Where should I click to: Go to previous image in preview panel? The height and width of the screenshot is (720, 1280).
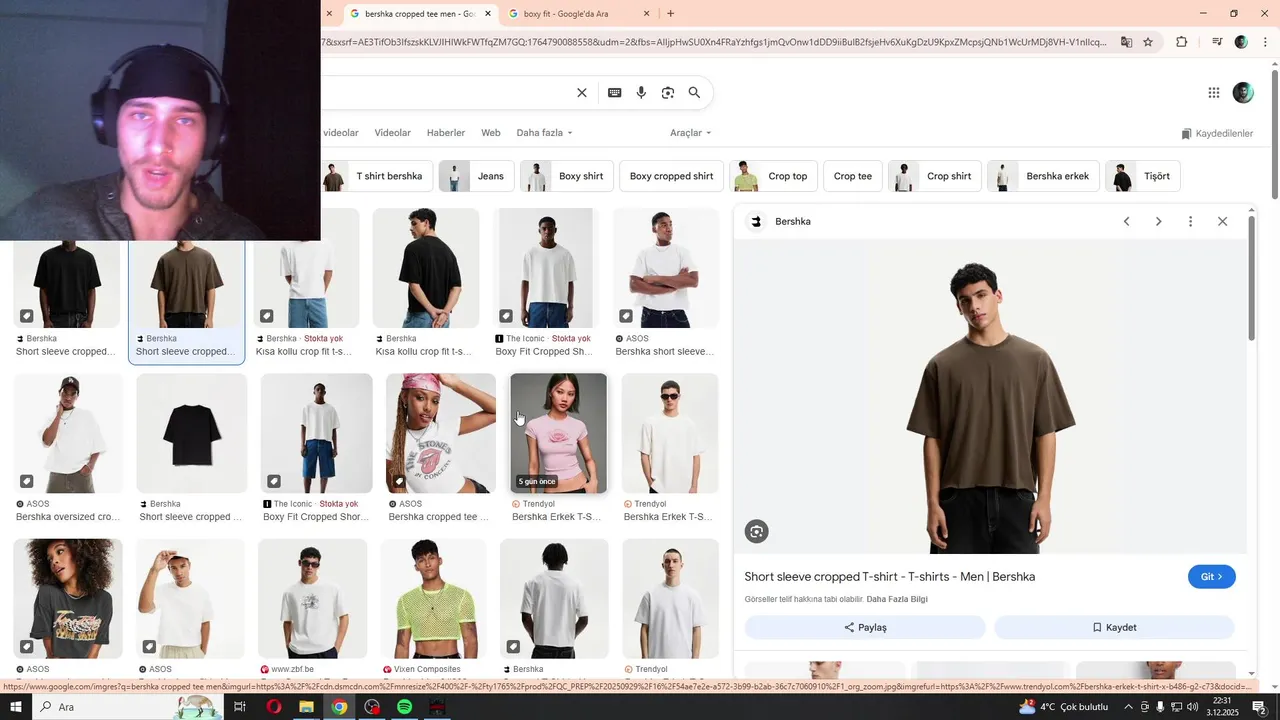tap(1126, 222)
